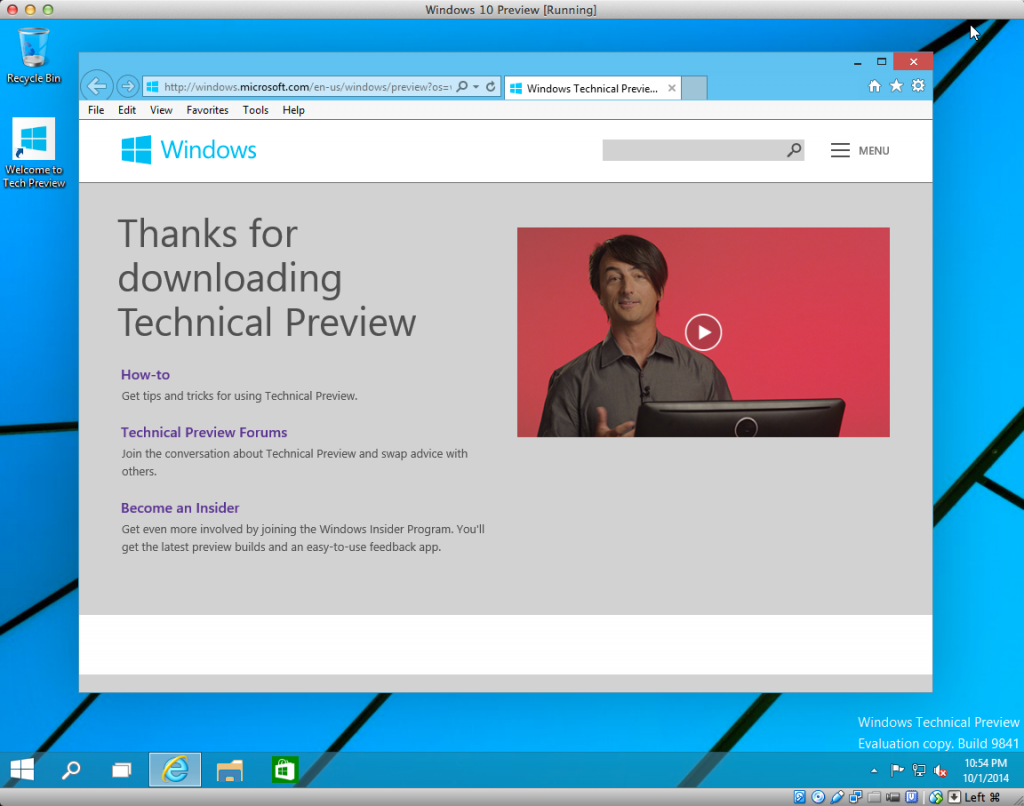
Task: Open the Help menu in IE
Action: tap(293, 110)
